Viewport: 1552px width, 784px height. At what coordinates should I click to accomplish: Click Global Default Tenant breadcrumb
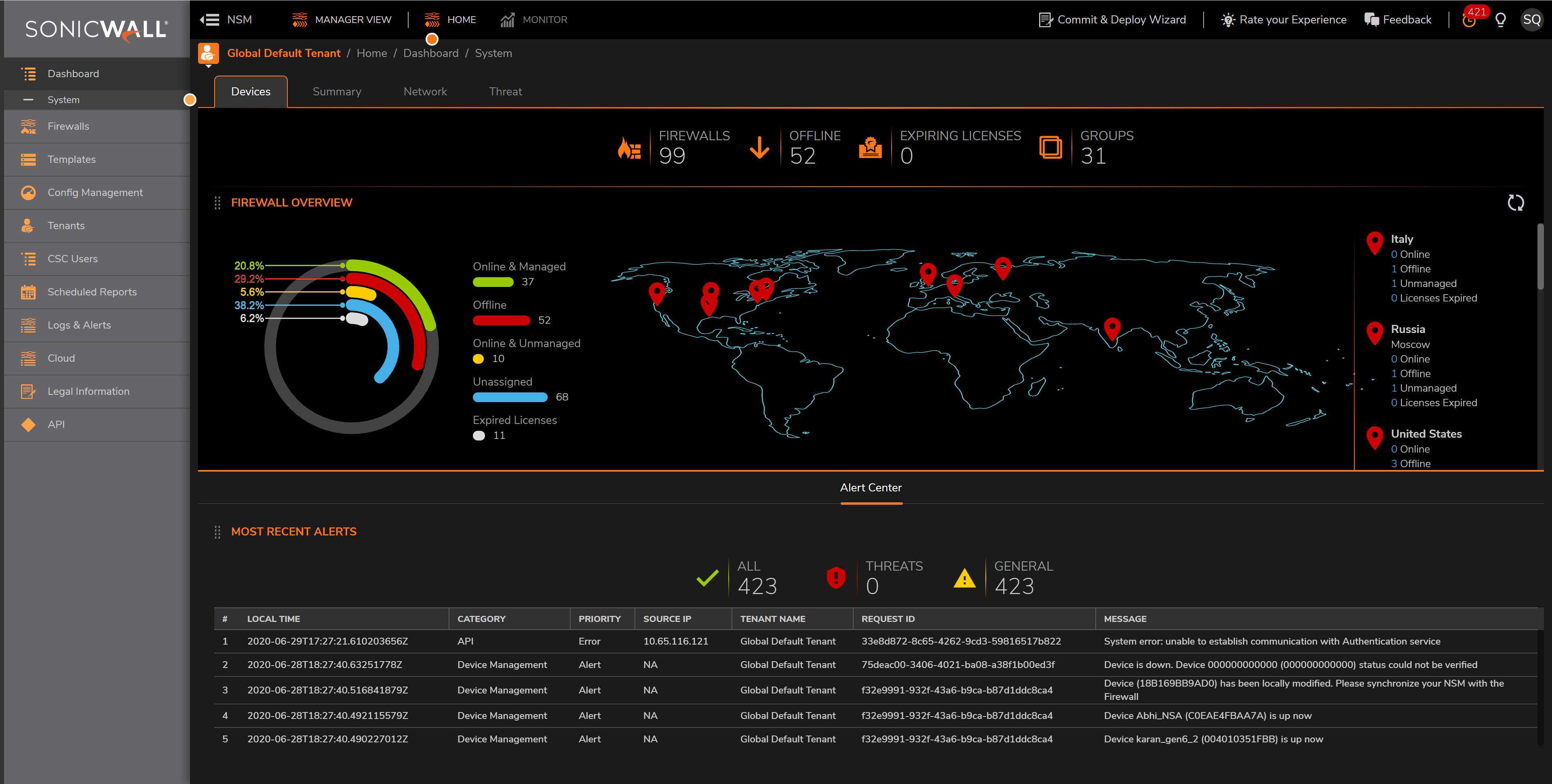[284, 54]
